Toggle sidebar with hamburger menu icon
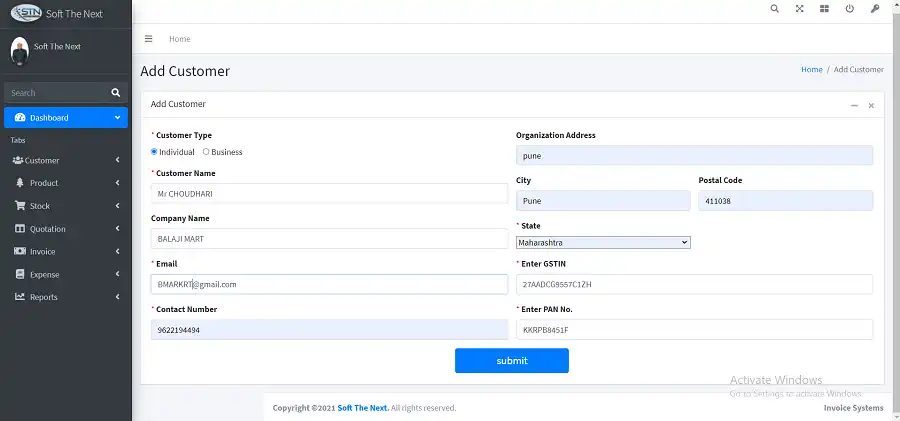This screenshot has height=421, width=900. [x=149, y=39]
